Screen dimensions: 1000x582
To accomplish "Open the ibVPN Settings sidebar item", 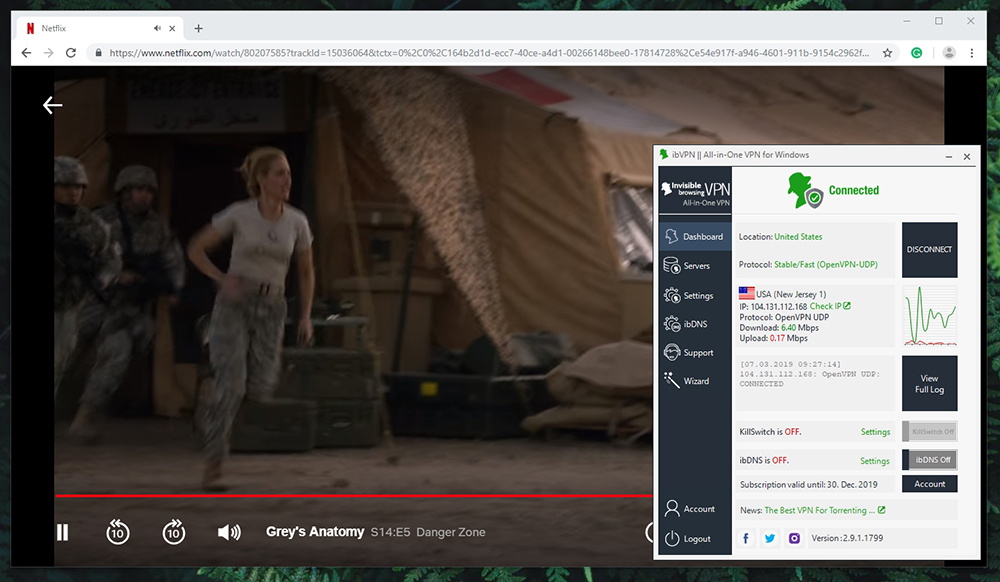I will pos(695,295).
